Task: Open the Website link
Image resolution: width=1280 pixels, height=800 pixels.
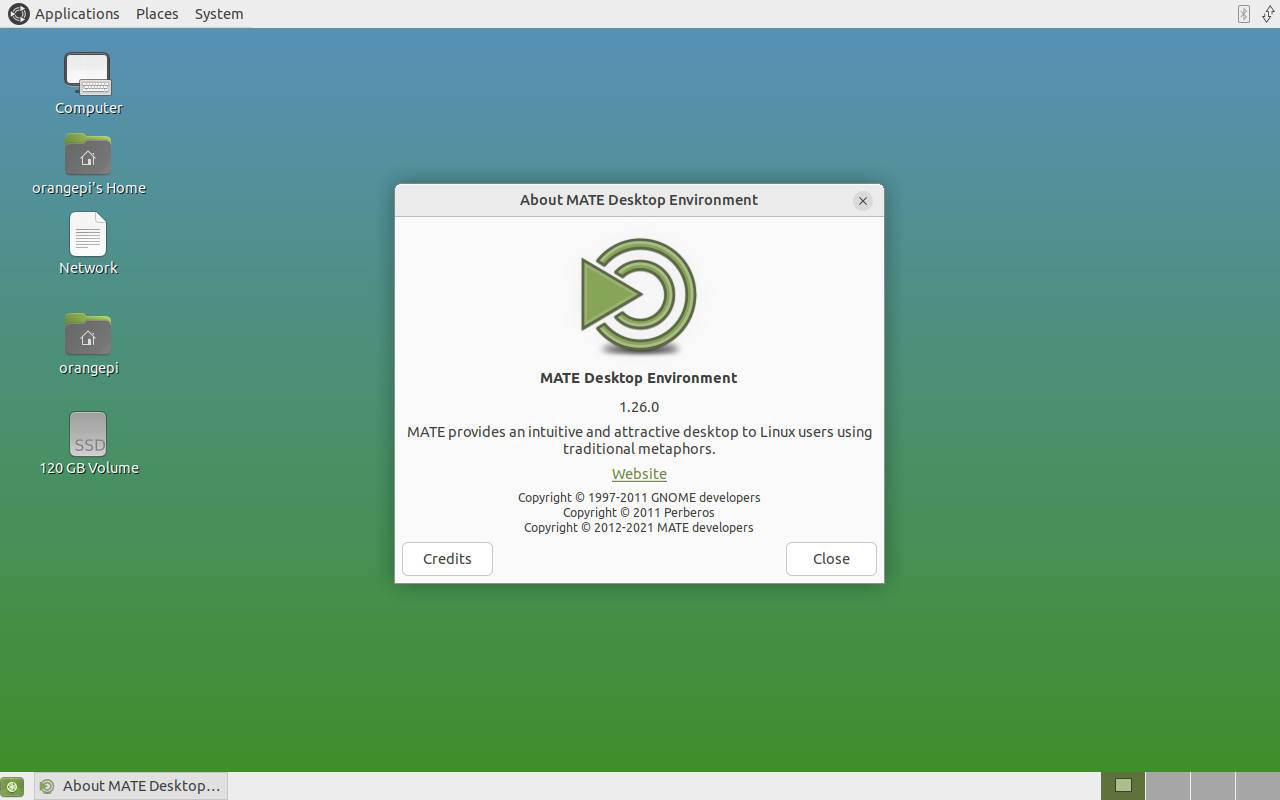Action: point(639,474)
